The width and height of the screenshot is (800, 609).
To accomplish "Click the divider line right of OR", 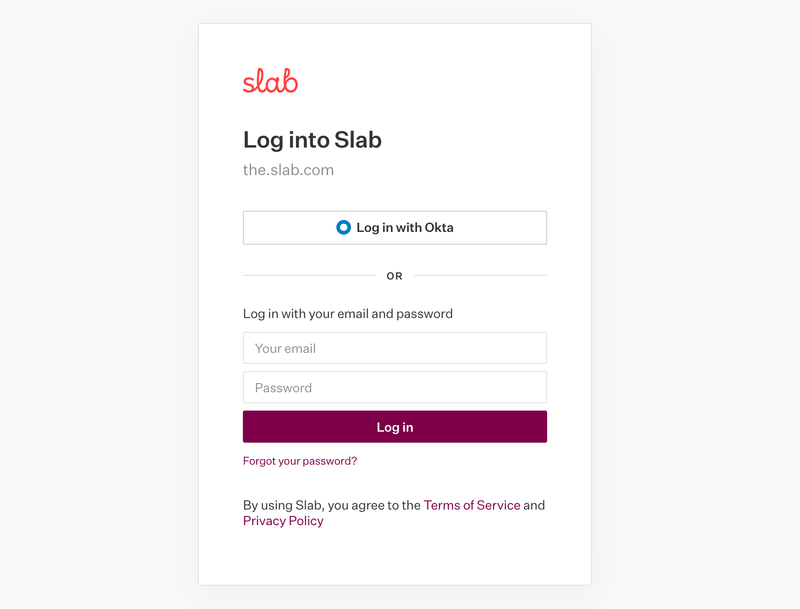I will click(480, 275).
